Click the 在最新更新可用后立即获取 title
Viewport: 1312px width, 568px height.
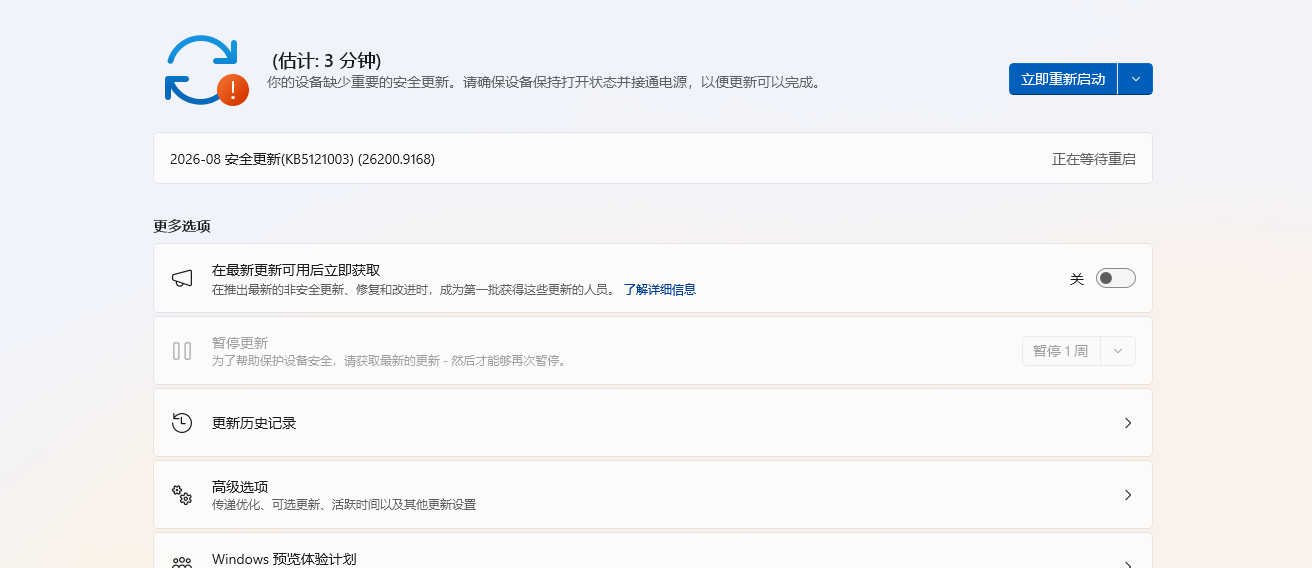coord(296,270)
